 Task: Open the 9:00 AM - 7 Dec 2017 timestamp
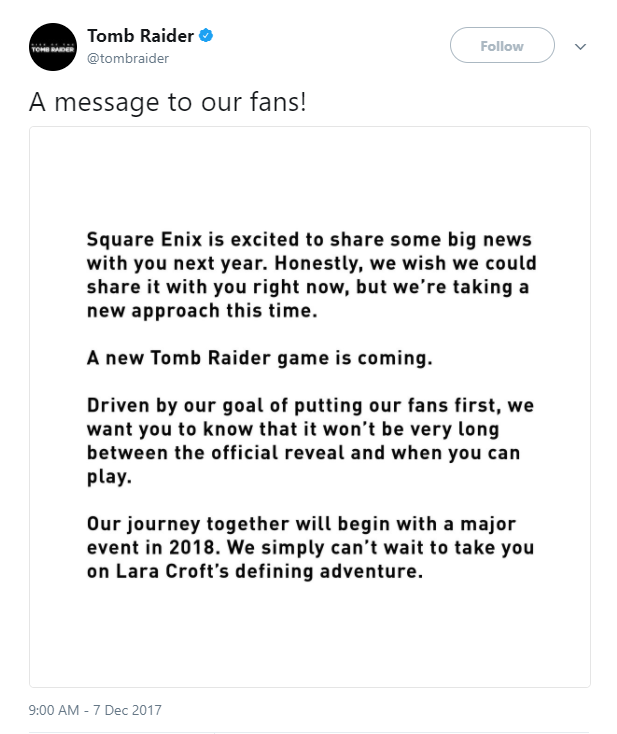pyautogui.click(x=95, y=710)
